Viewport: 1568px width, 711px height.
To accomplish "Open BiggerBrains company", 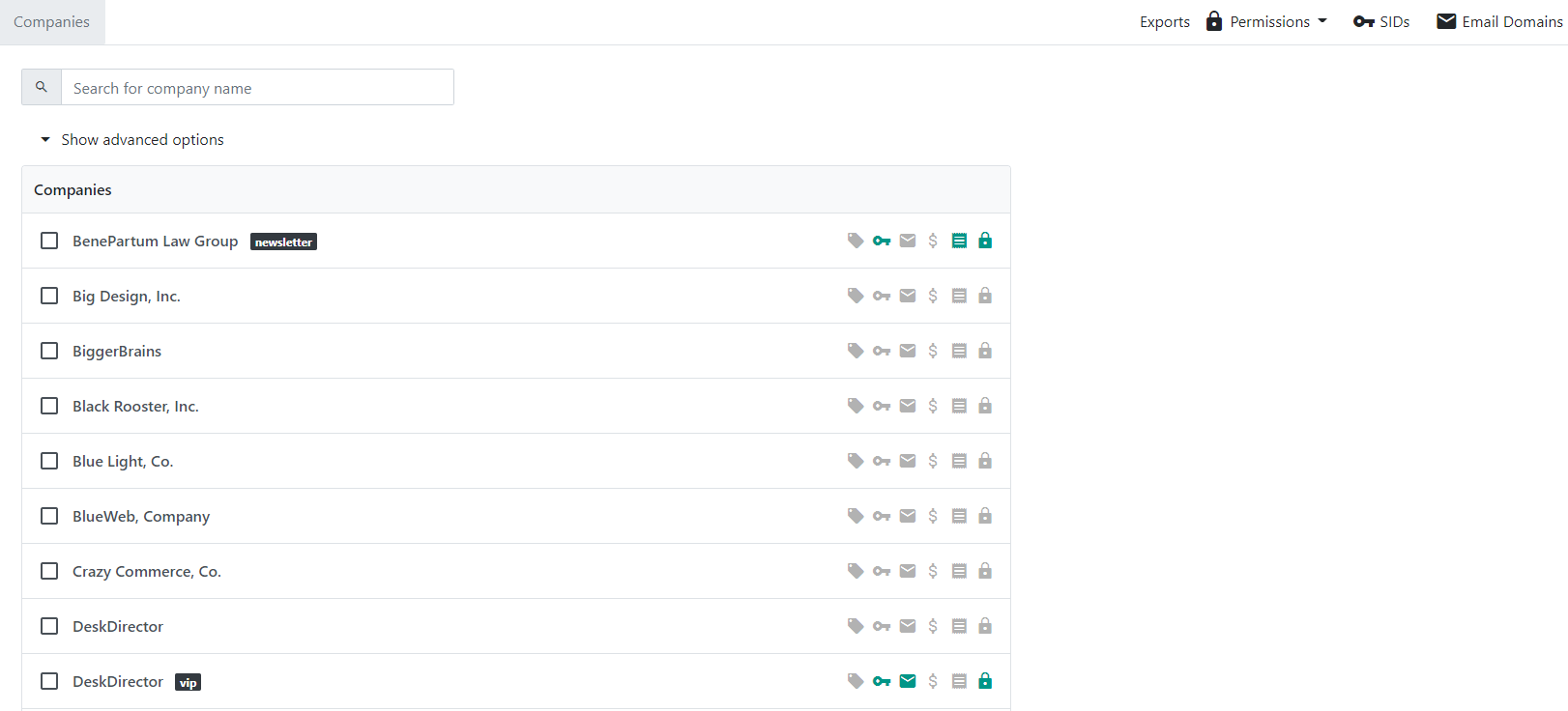I will (117, 352).
